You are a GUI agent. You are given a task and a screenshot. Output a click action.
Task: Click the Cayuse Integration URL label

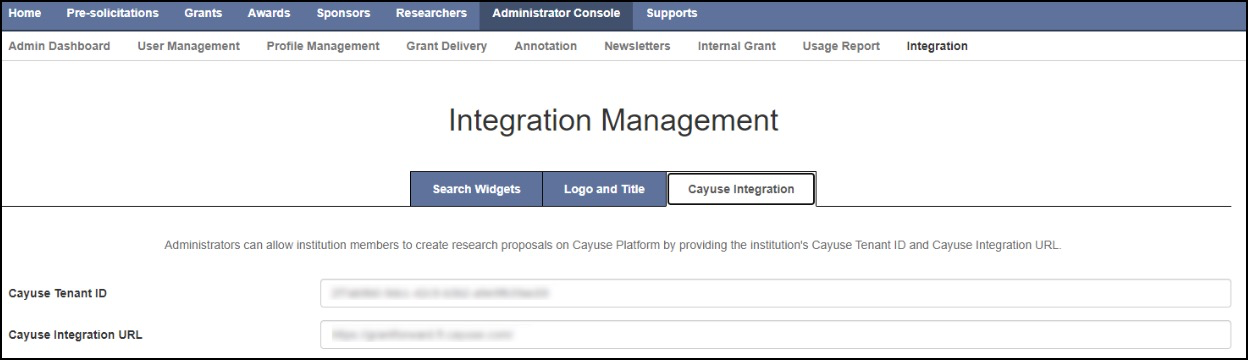point(75,334)
